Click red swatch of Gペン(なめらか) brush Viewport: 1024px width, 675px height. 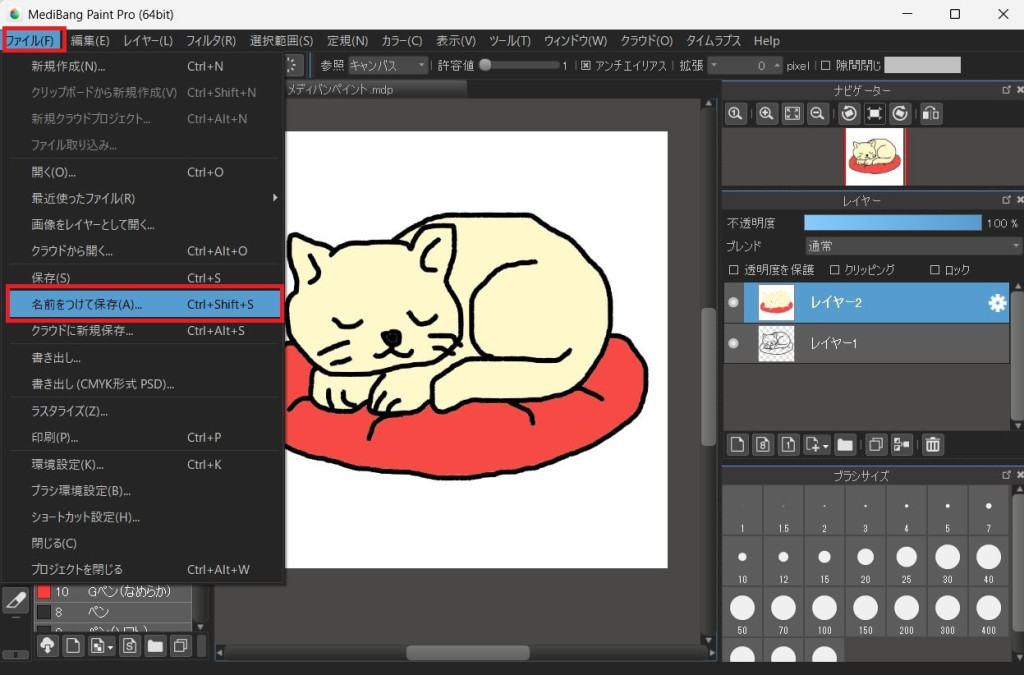point(44,591)
